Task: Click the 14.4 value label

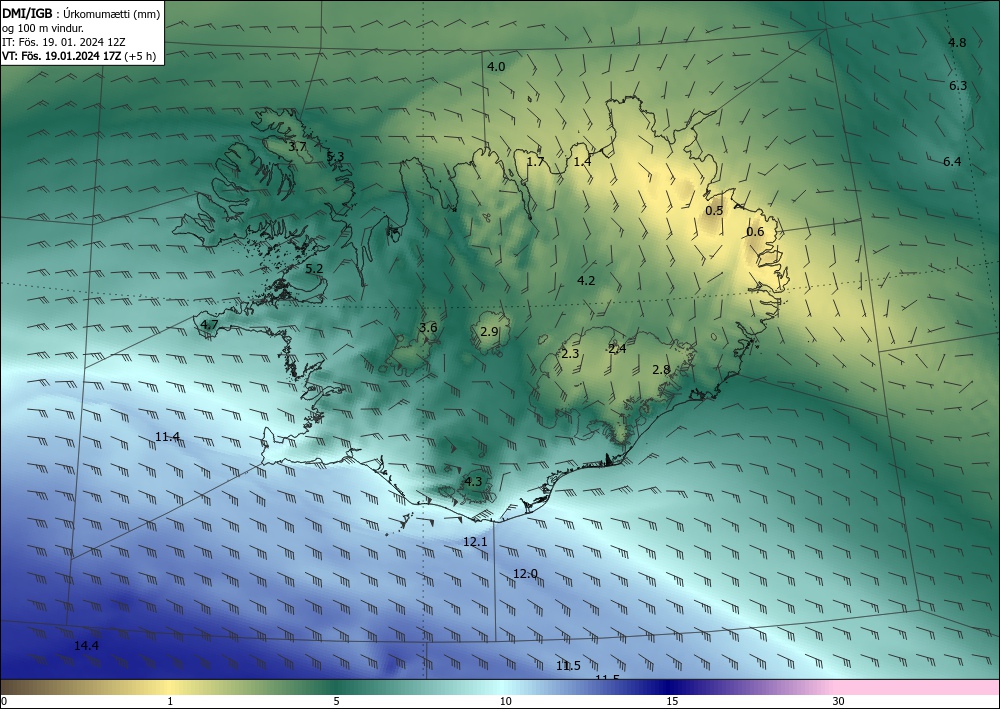Action: pyautogui.click(x=86, y=646)
